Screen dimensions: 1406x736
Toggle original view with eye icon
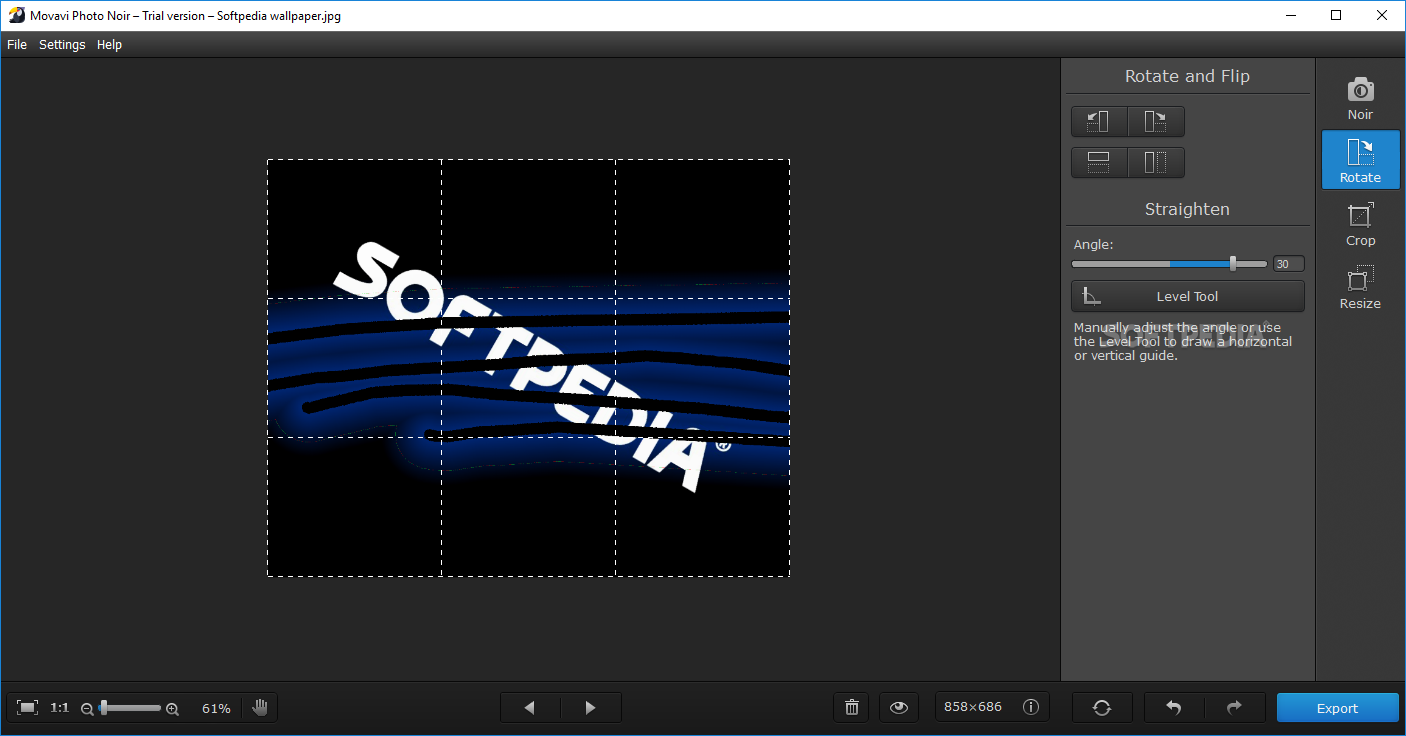pos(899,708)
